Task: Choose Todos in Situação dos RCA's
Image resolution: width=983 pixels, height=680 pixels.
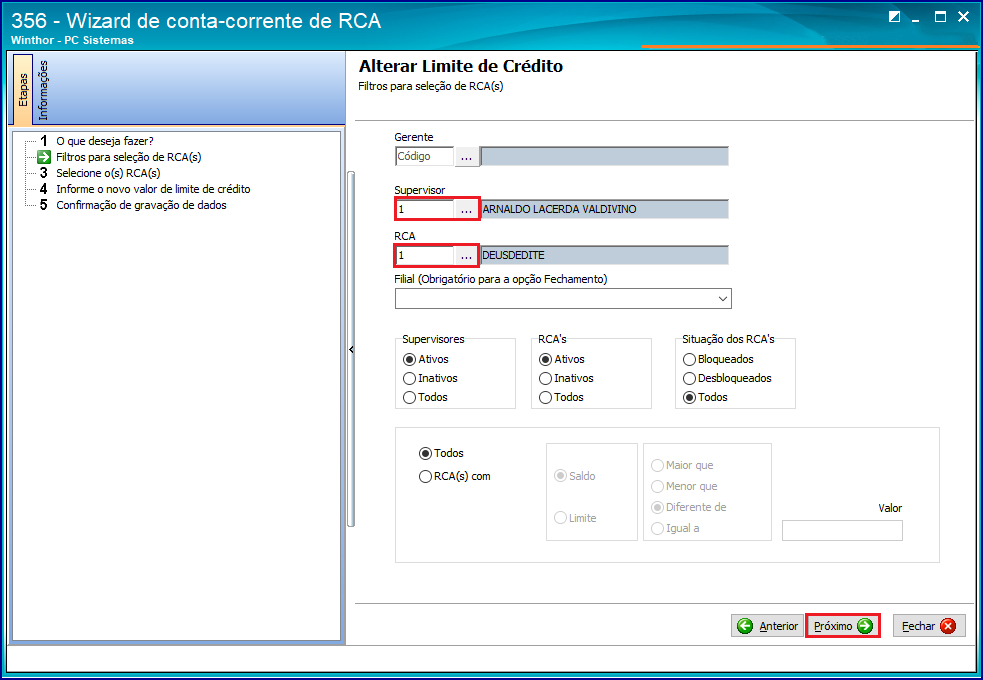Action: click(705, 397)
